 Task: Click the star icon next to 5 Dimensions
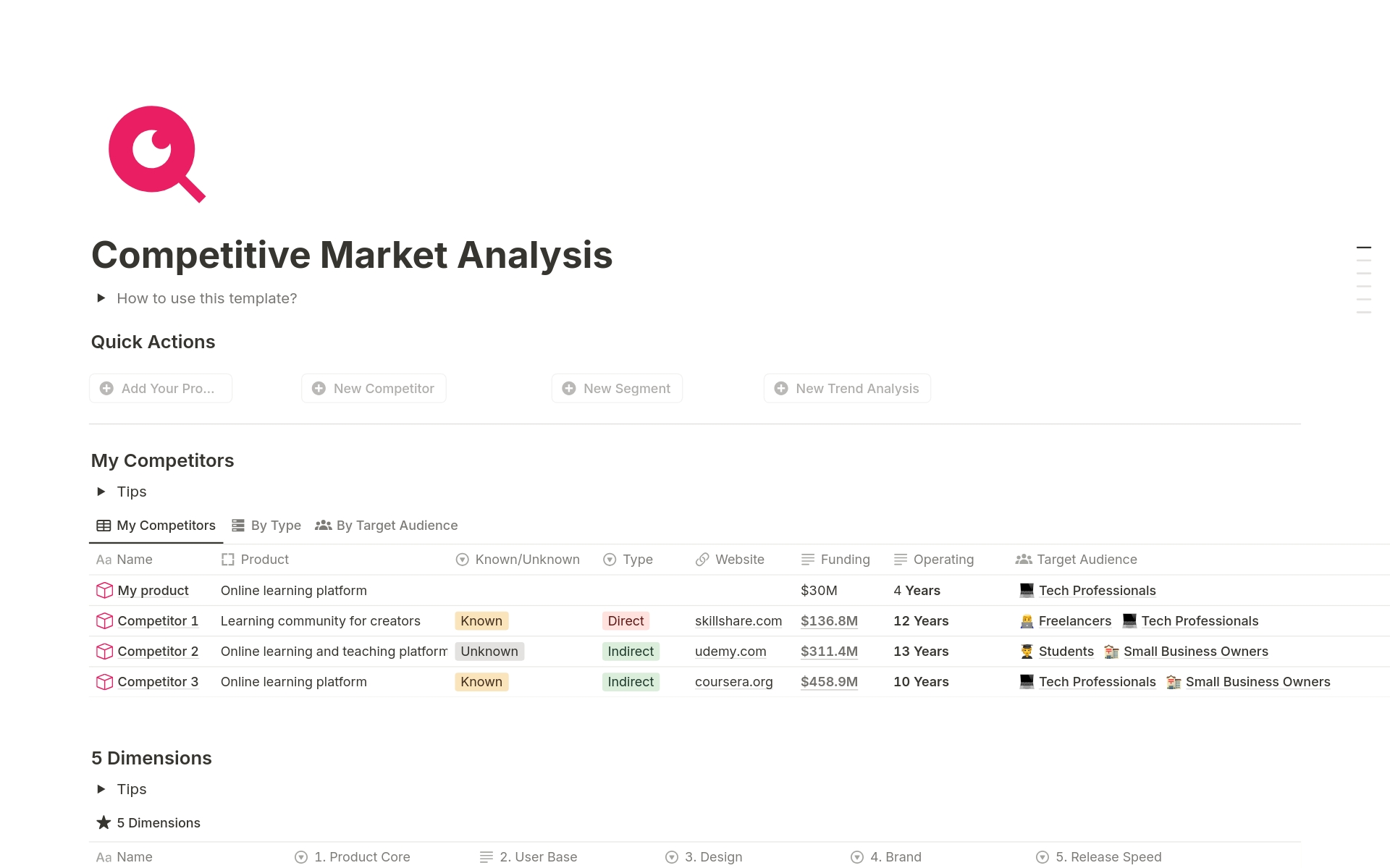pos(103,822)
